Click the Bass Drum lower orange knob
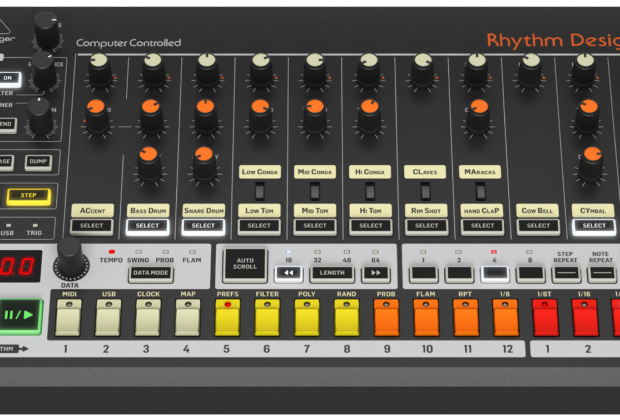This screenshot has width=620, height=420. (149, 163)
